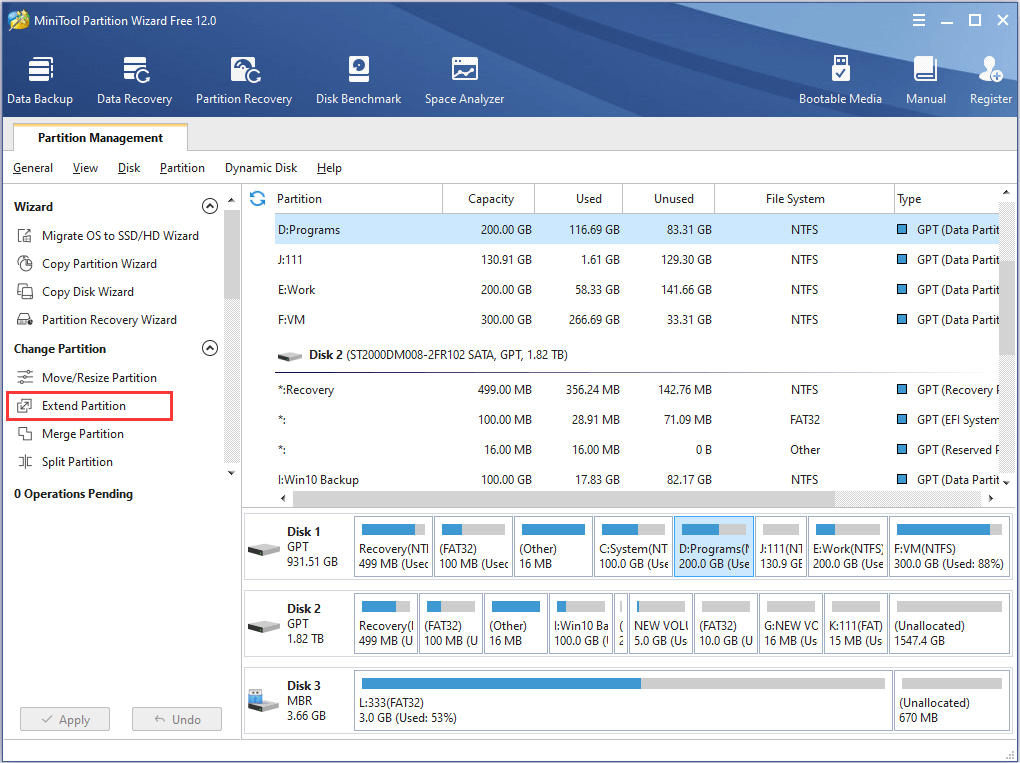Click horizontal scrollbar of partition list
Viewport: 1020px width, 763px height.
pos(563,498)
